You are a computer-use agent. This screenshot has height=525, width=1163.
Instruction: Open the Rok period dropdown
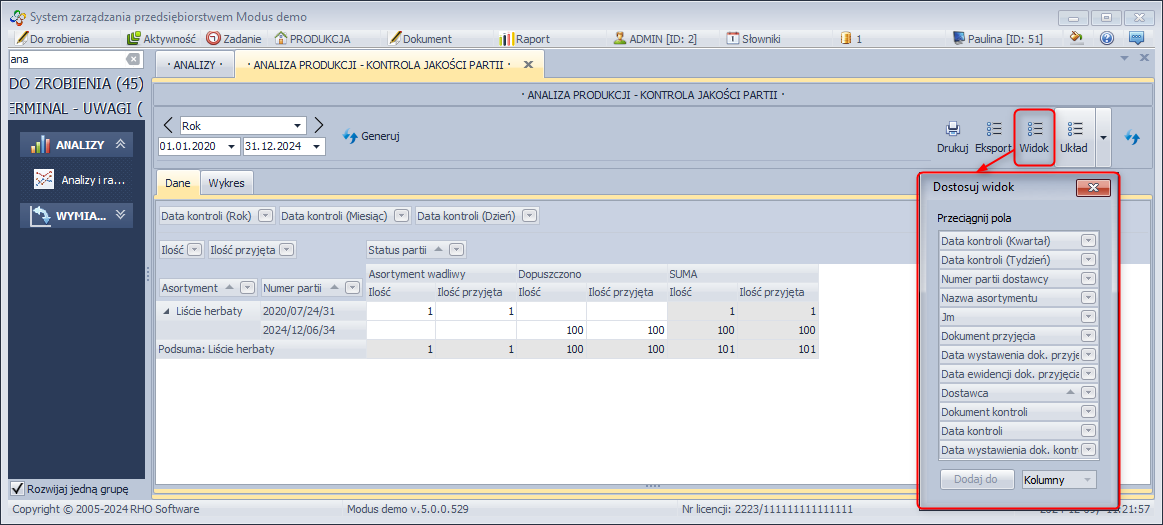point(298,126)
